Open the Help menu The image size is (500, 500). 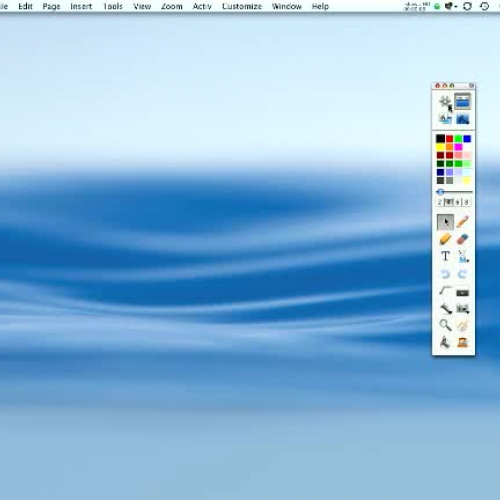point(320,6)
